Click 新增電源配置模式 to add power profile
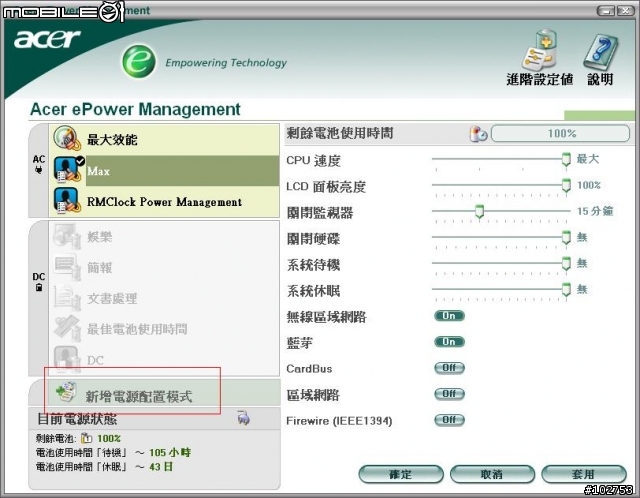Image resolution: width=640 pixels, height=498 pixels. pos(164,393)
